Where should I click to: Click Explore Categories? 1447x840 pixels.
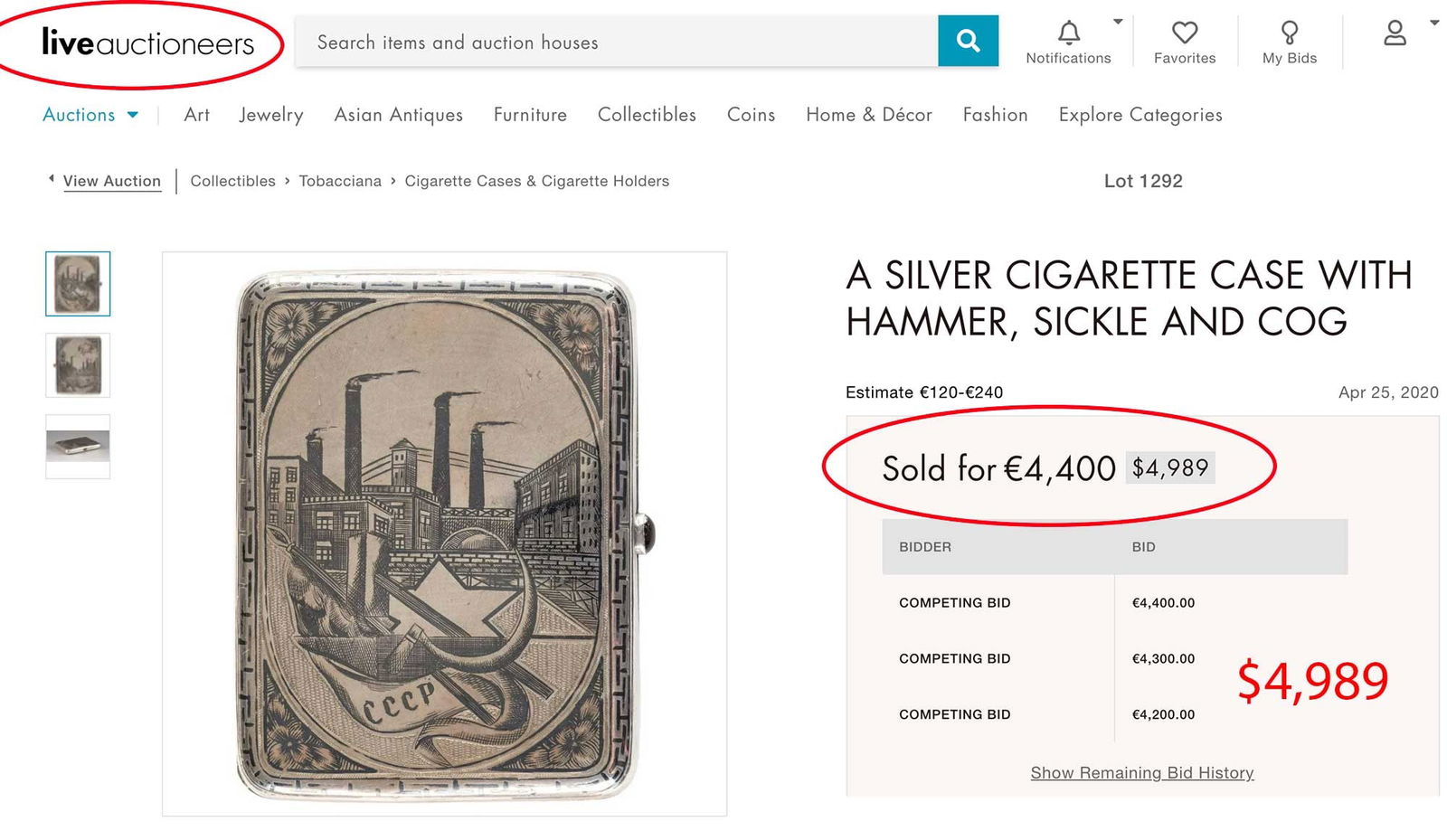click(x=1140, y=115)
